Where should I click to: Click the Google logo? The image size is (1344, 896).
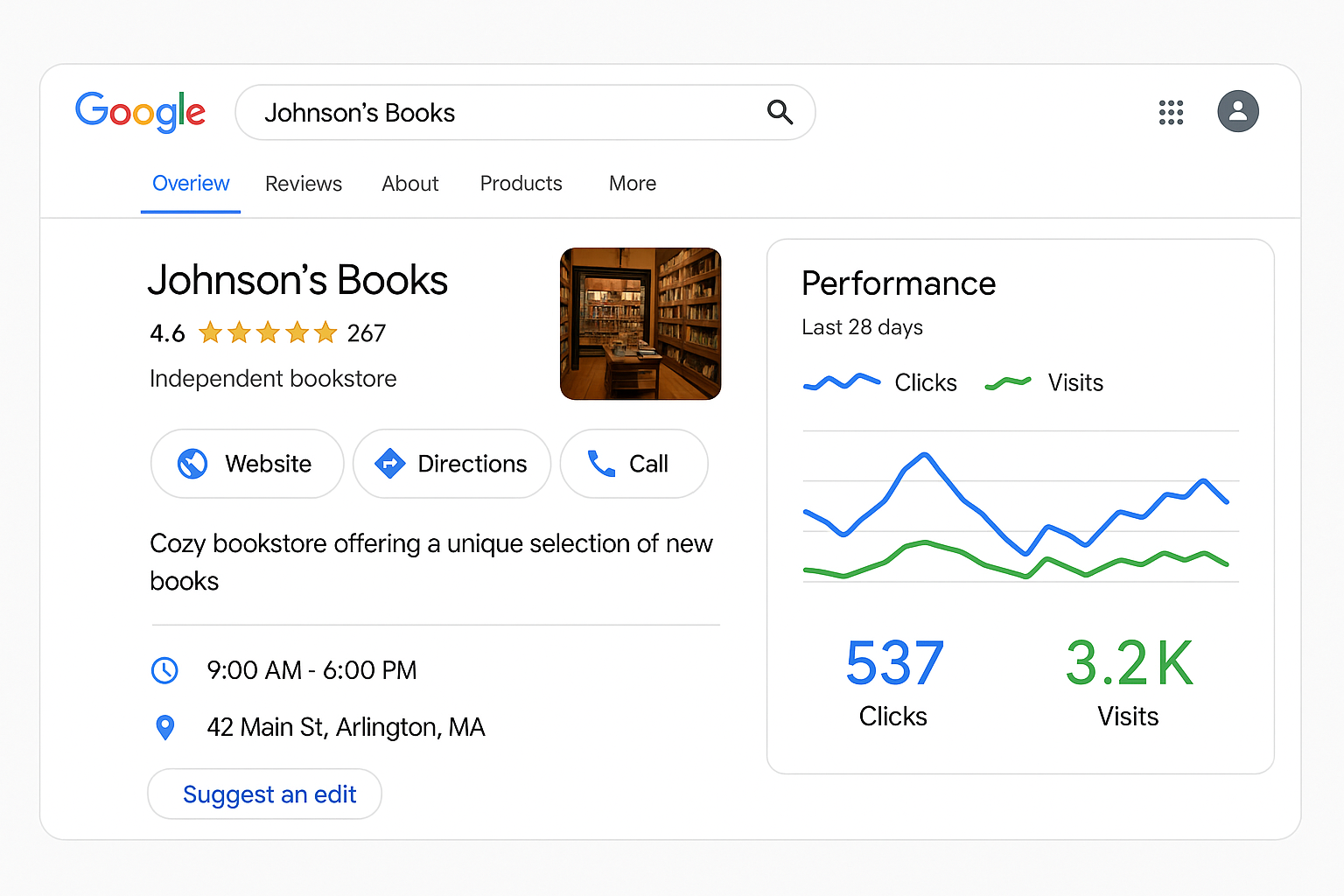coord(140,112)
